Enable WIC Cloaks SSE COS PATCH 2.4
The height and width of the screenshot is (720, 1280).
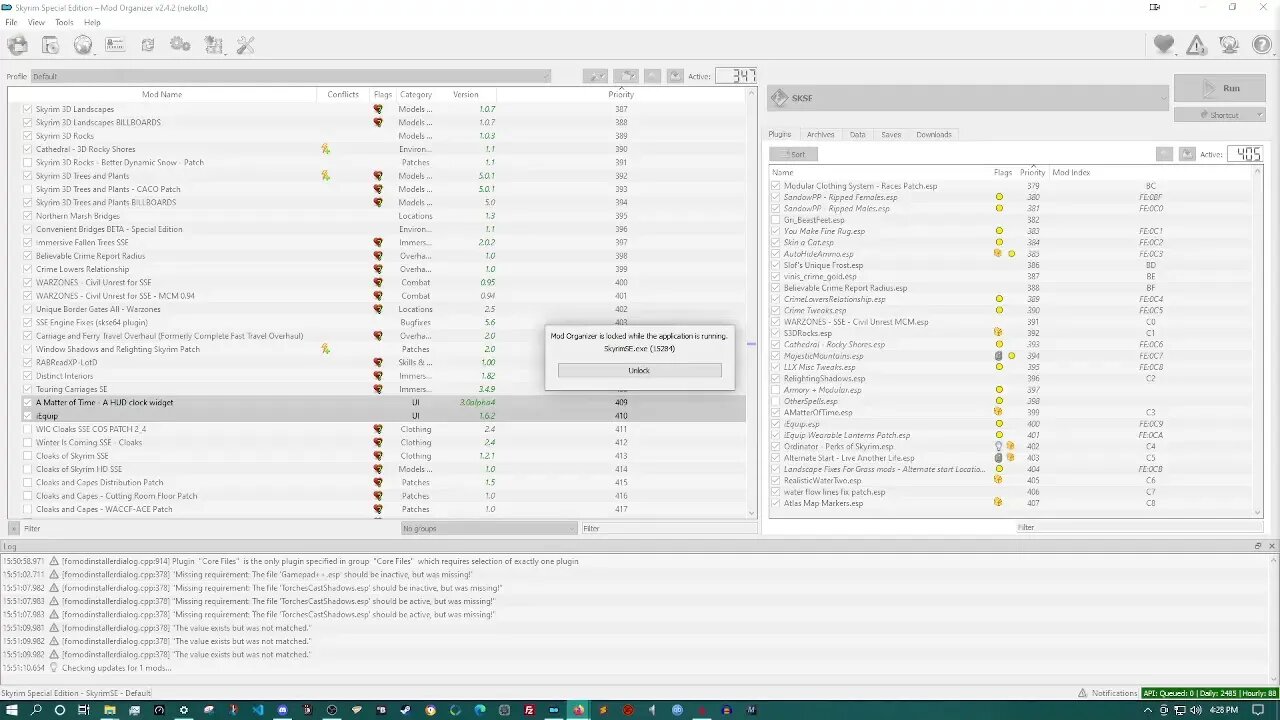[28, 429]
